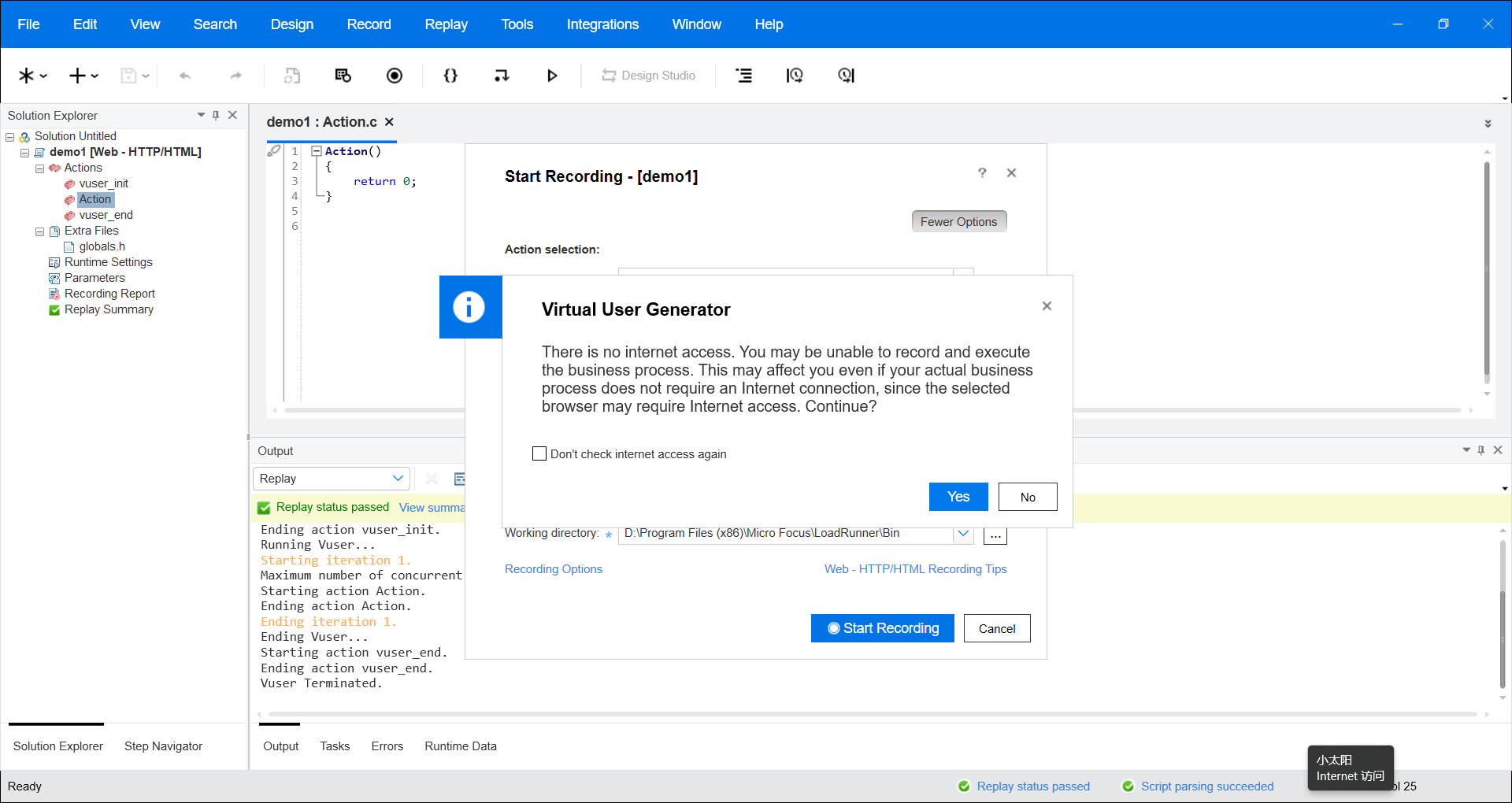Screen dimensions: 1512x803
Task: Close the Start Recording dialog
Action: (x=1012, y=172)
